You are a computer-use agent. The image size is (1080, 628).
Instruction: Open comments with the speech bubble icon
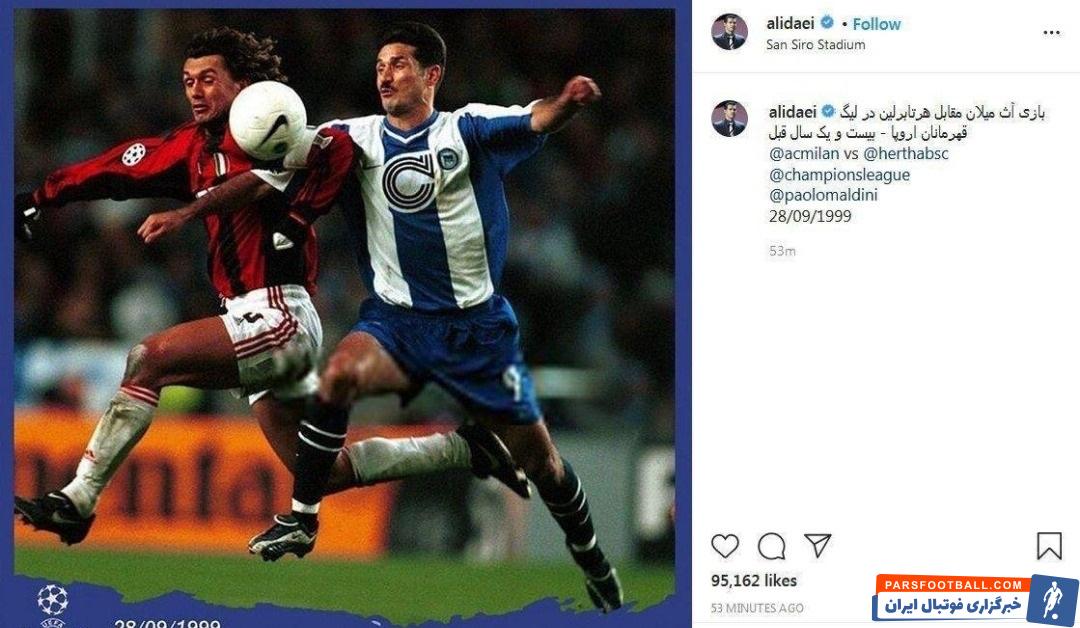pyautogui.click(x=771, y=547)
